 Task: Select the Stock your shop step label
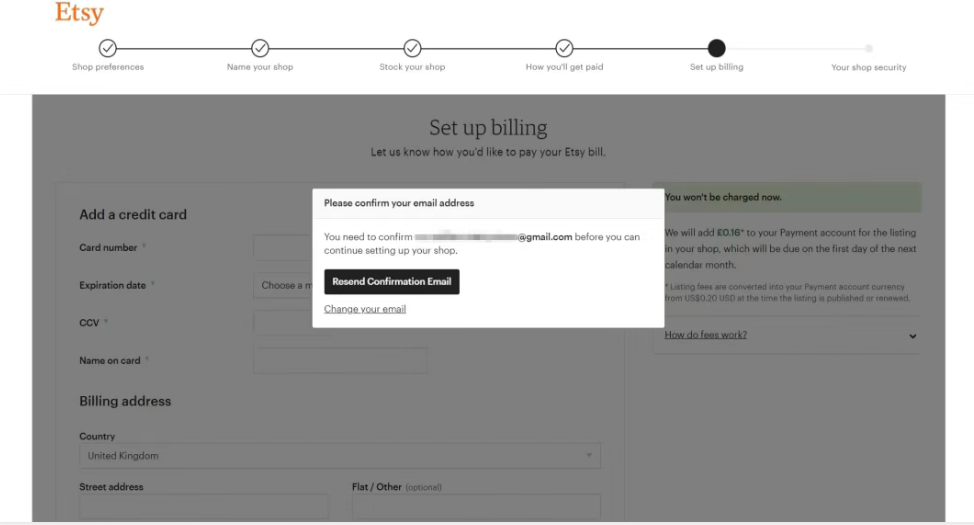click(412, 67)
